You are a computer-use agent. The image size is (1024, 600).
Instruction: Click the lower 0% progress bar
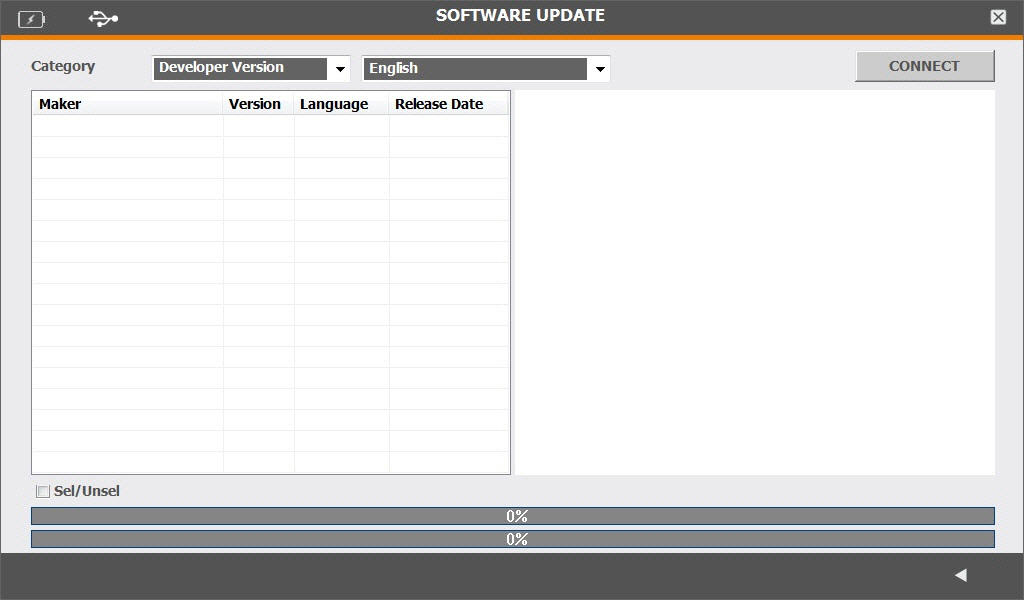(512, 539)
